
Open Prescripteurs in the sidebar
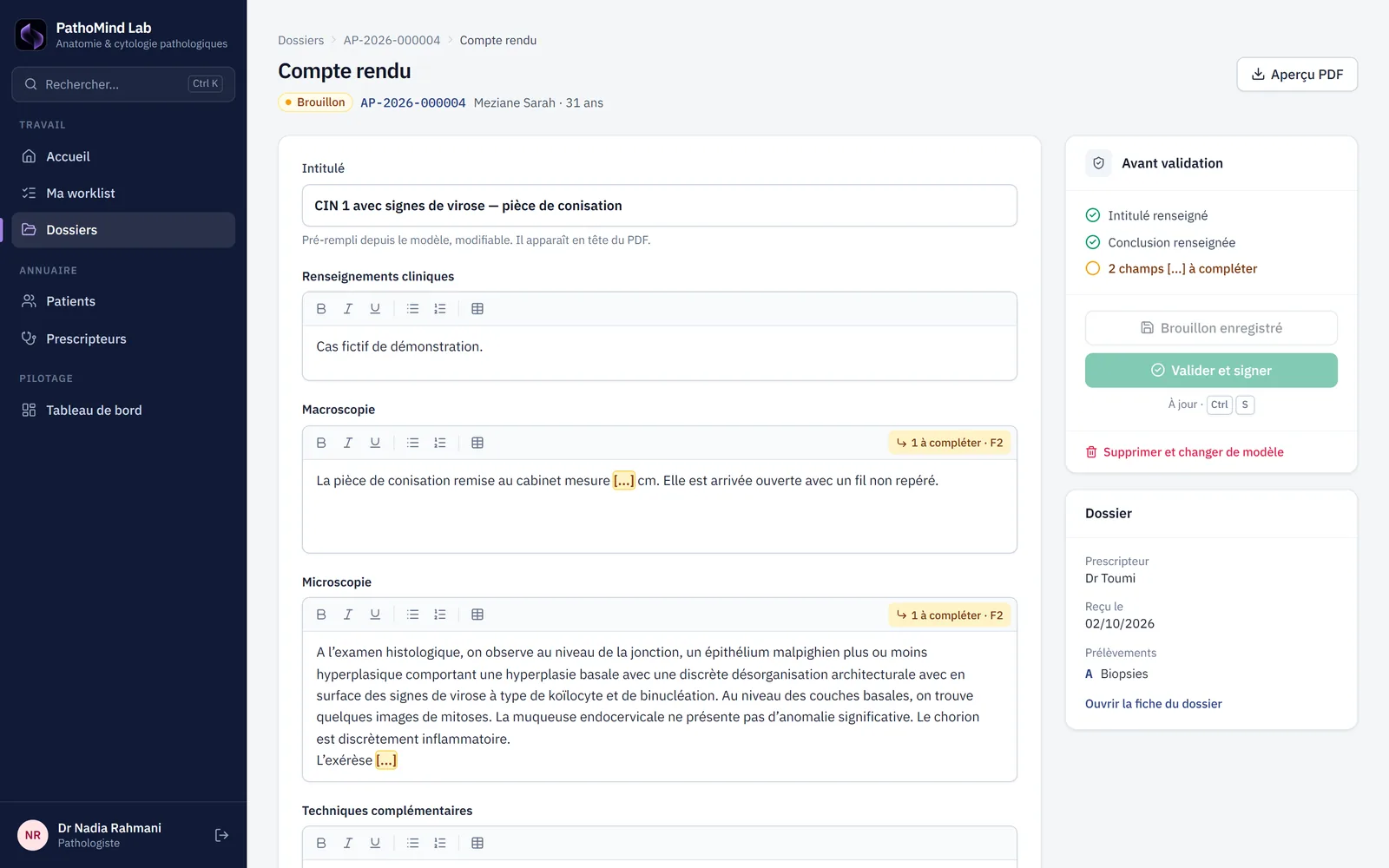pos(123,339)
